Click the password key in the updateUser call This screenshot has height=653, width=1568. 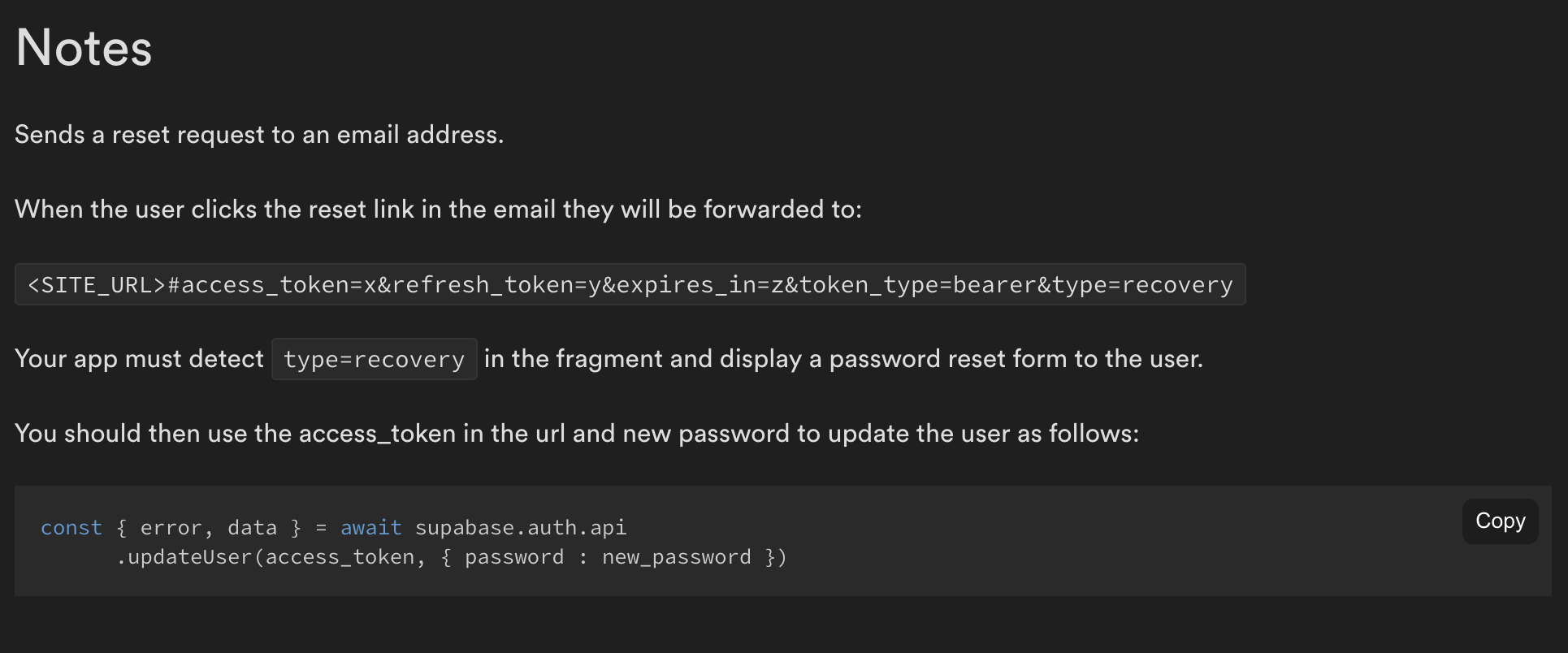[x=514, y=556]
